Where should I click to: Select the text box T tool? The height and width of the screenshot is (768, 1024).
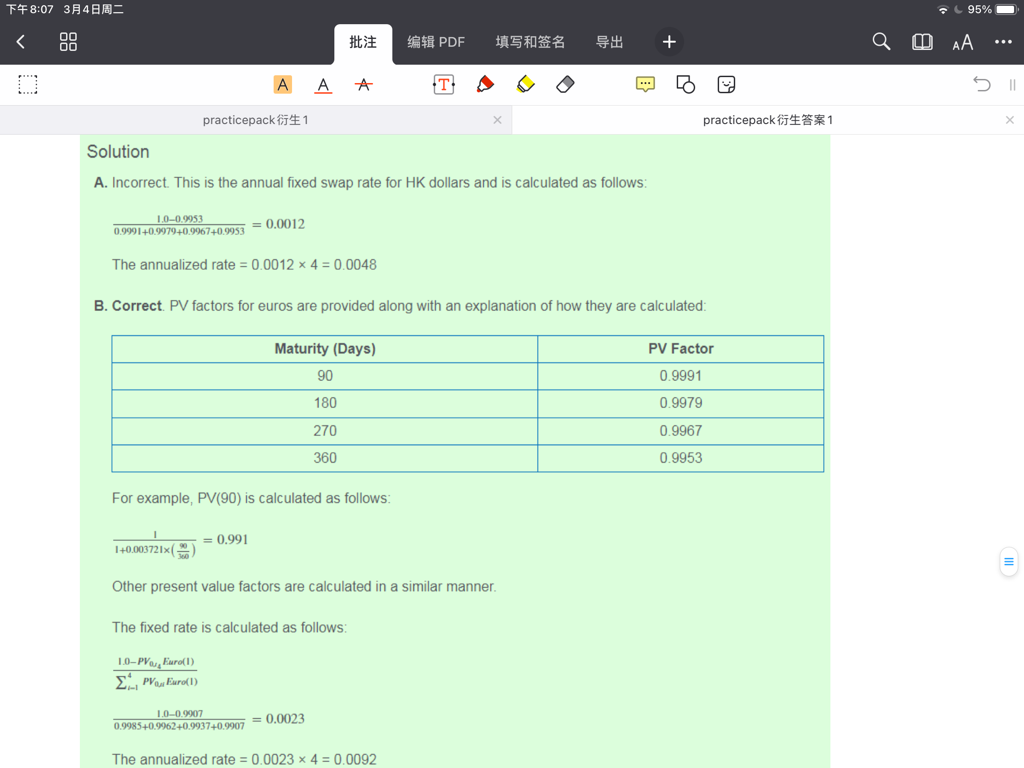443,84
